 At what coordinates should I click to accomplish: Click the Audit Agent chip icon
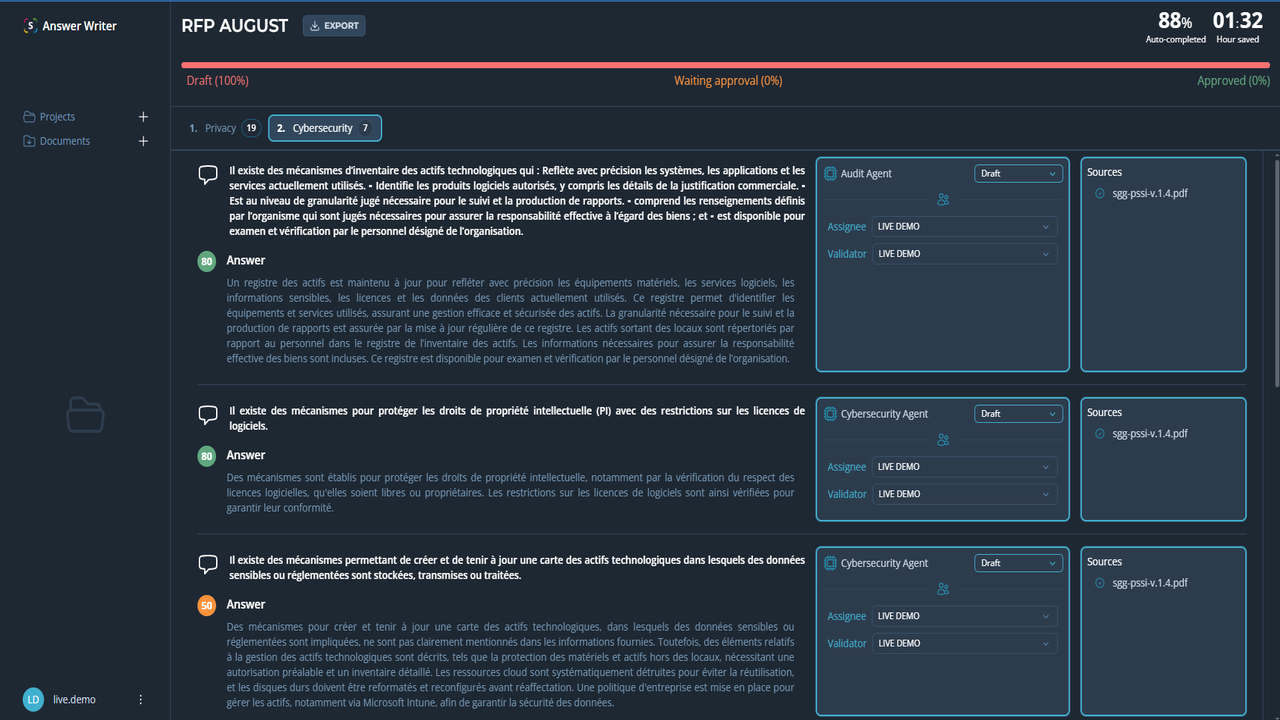830,174
